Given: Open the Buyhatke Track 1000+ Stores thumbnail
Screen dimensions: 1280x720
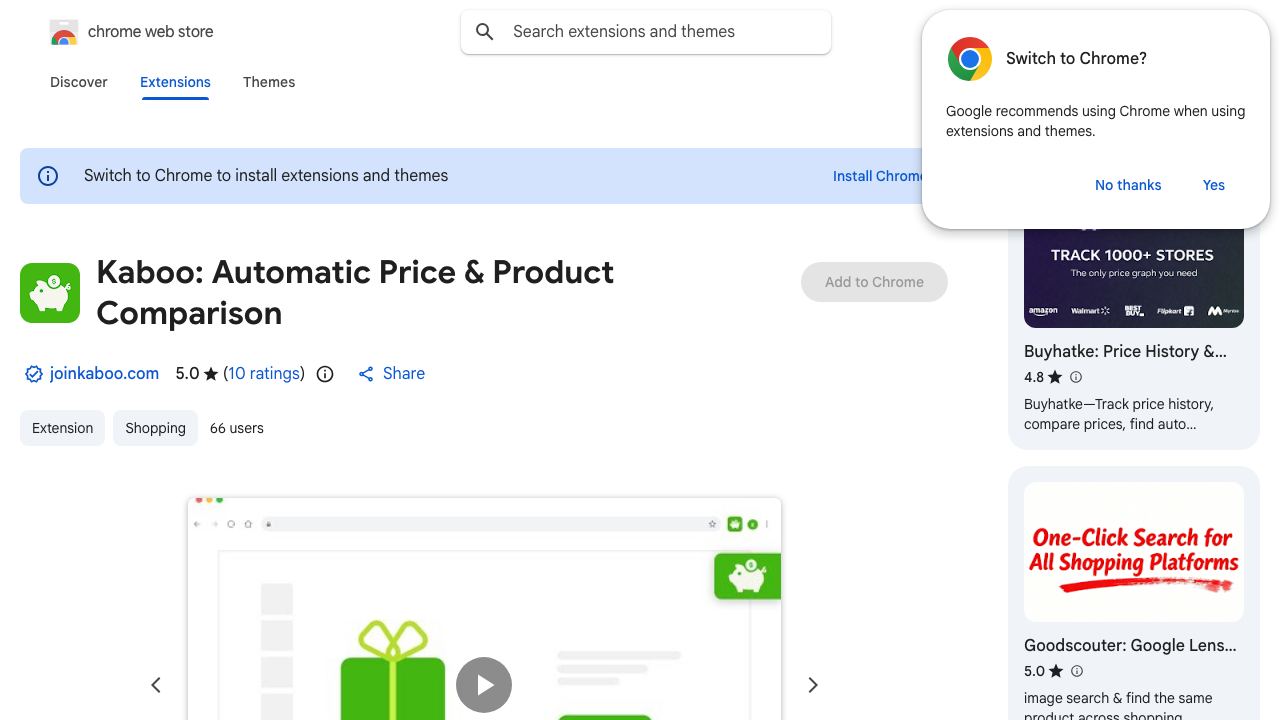Looking at the screenshot, I should pos(1134,278).
